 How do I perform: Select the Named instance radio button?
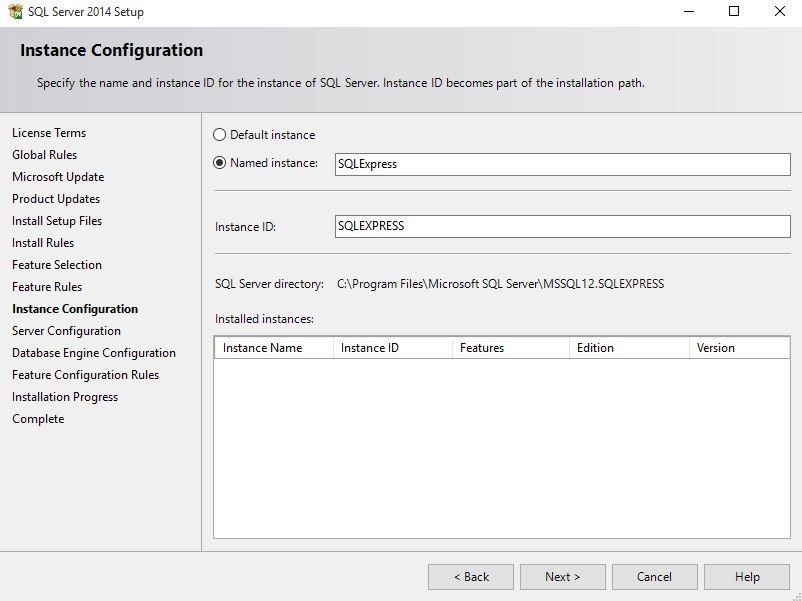[219, 163]
